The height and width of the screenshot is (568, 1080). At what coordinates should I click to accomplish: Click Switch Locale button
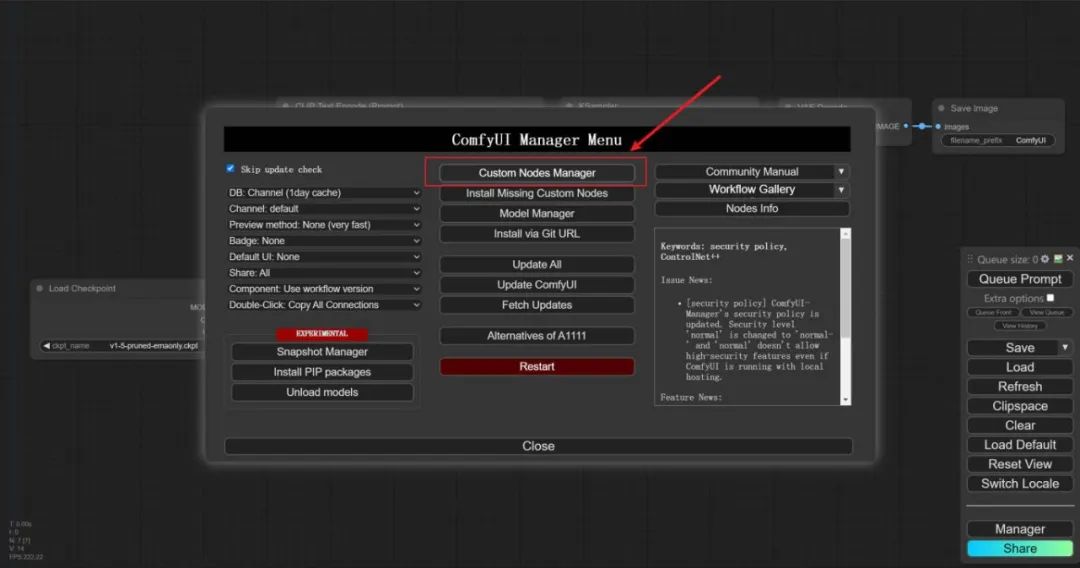[x=1020, y=483]
